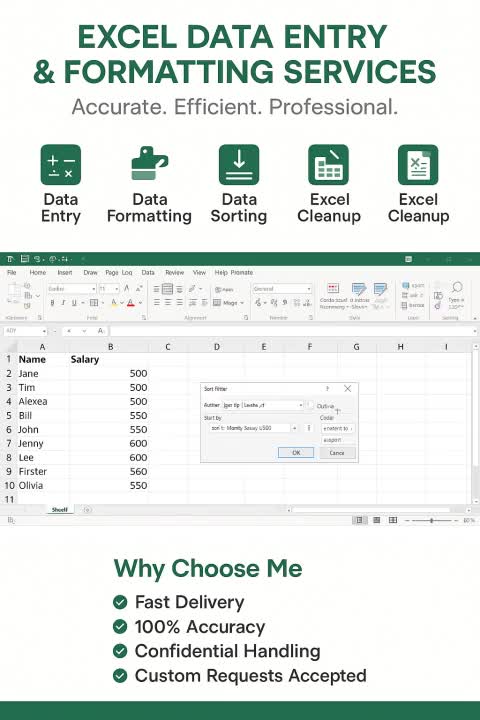Click the Insert Function fx icon
This screenshot has width=480, height=720.
[x=101, y=331]
